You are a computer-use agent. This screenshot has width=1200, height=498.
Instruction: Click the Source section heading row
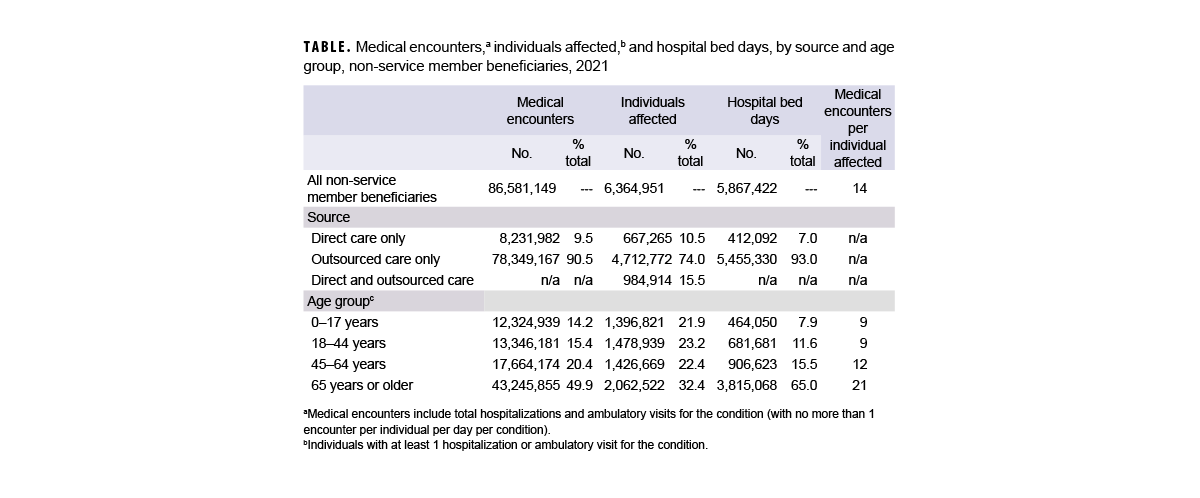tap(329, 217)
